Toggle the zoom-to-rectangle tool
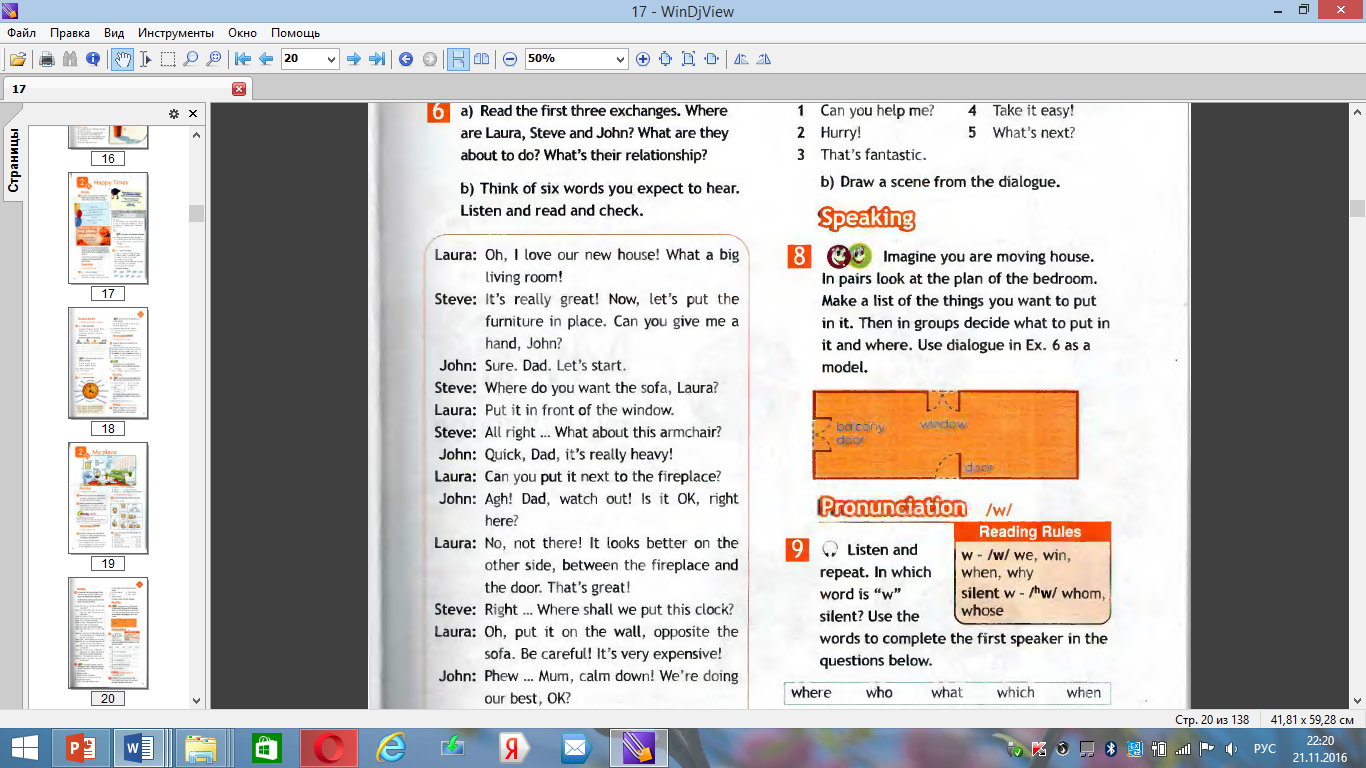The image size is (1366, 768). coord(213,59)
